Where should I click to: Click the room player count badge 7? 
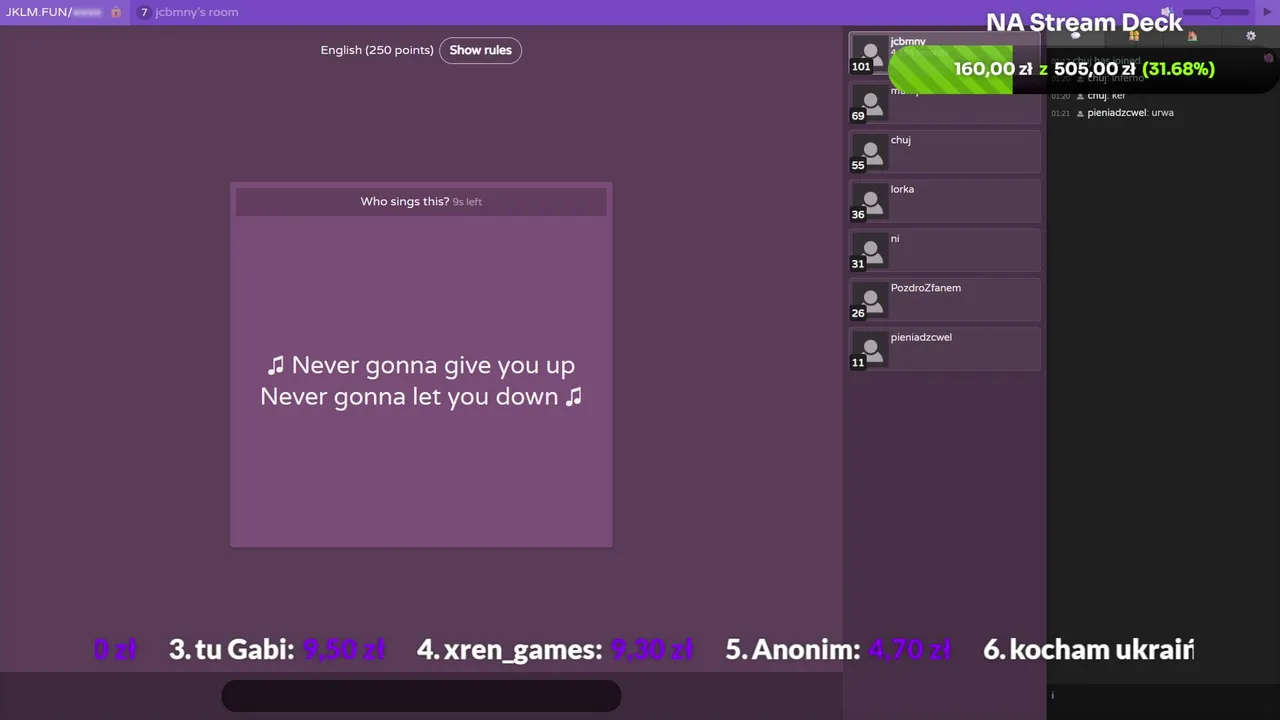[x=145, y=12]
